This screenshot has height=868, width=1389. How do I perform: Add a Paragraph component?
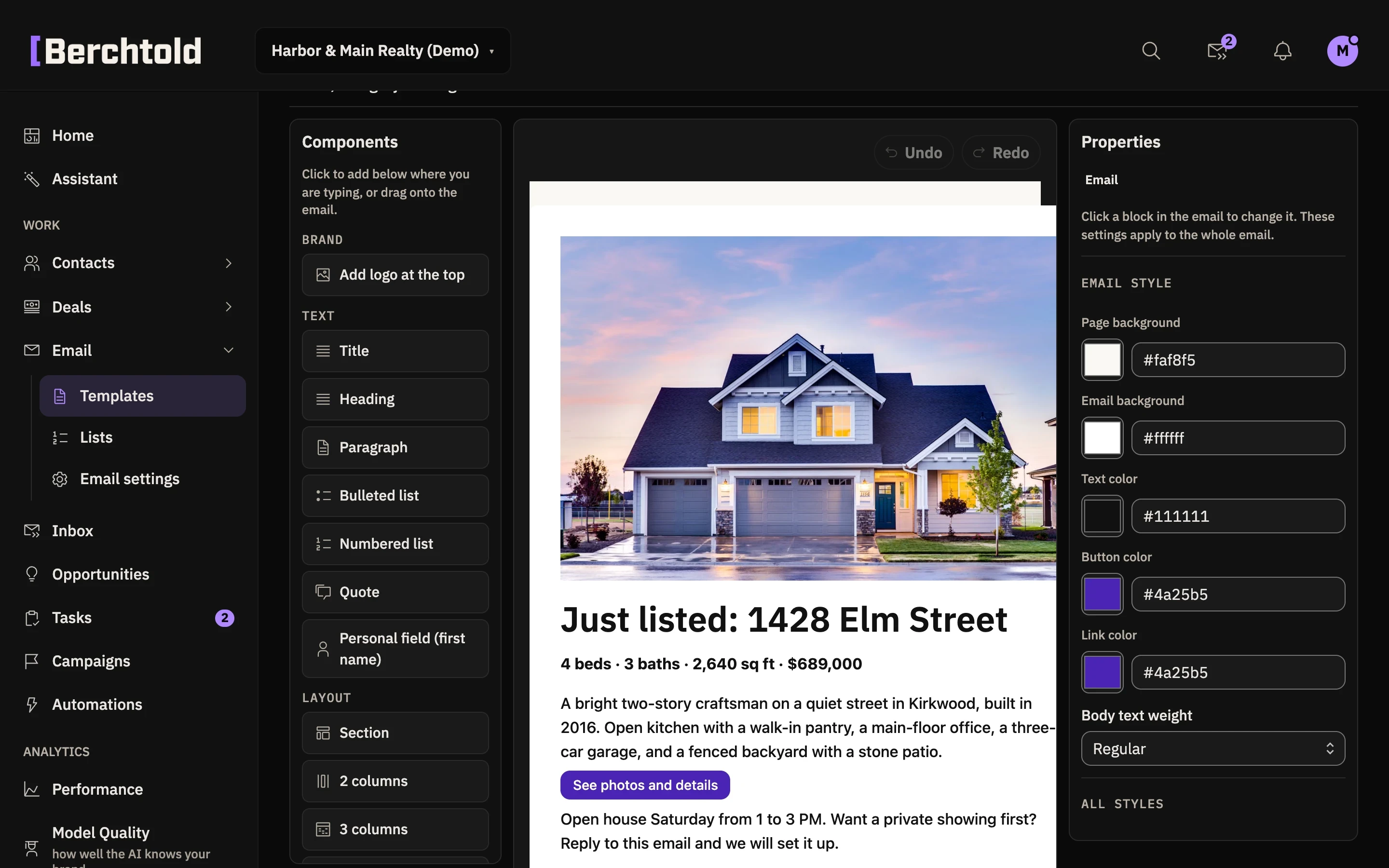coord(395,447)
